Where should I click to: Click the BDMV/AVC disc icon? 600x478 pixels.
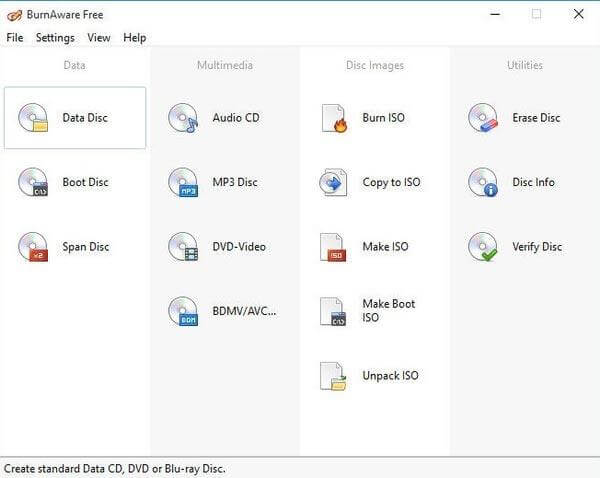coord(183,311)
